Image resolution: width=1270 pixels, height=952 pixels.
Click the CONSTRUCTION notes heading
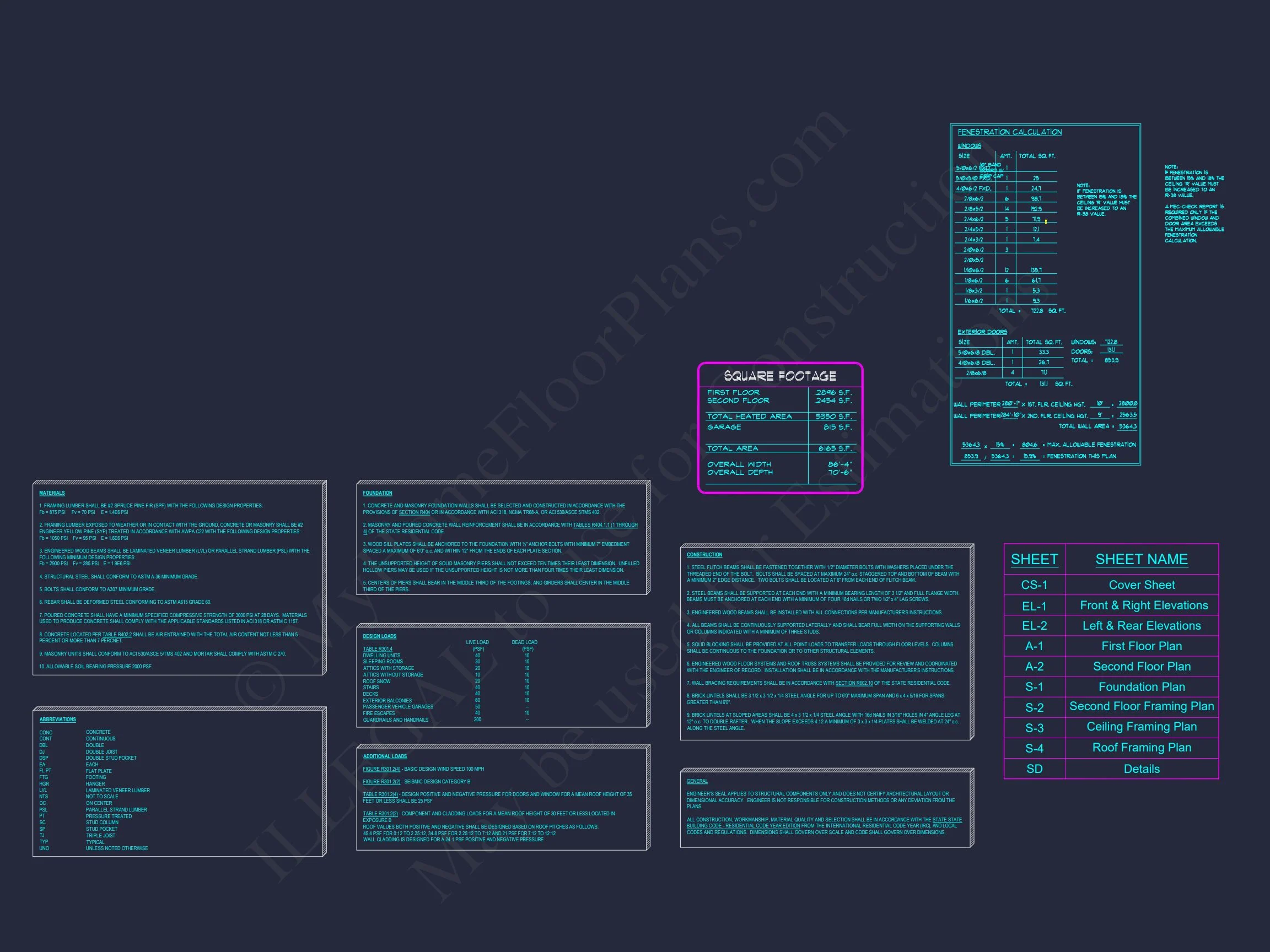[704, 555]
